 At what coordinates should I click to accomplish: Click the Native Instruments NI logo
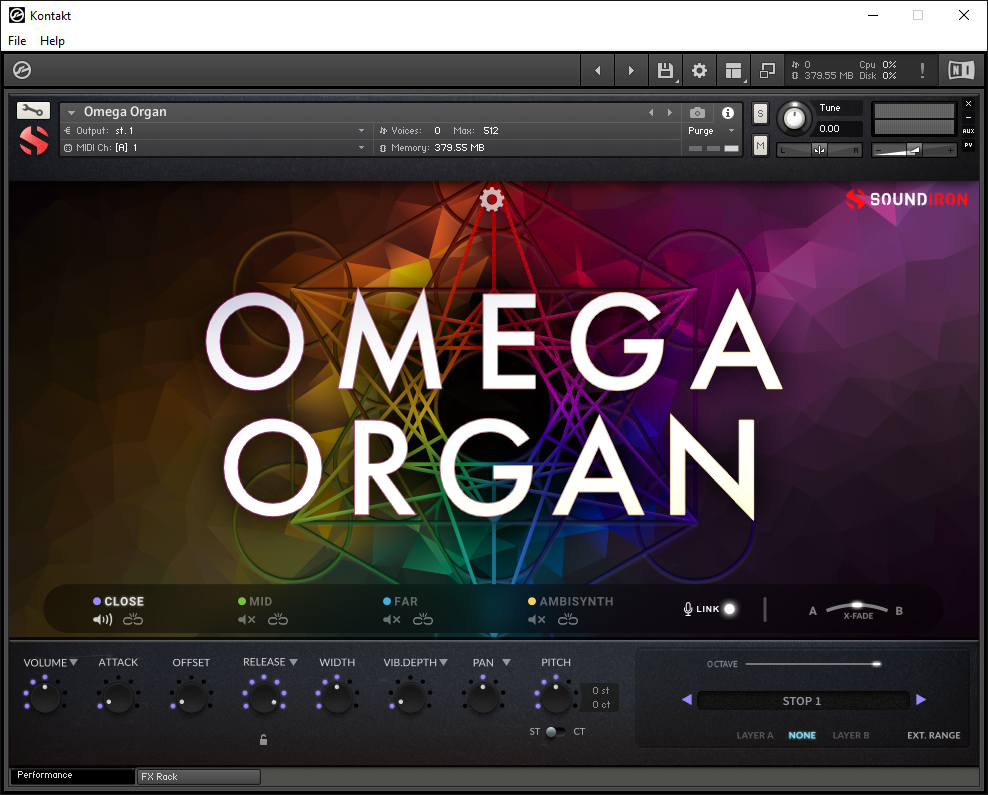(961, 70)
